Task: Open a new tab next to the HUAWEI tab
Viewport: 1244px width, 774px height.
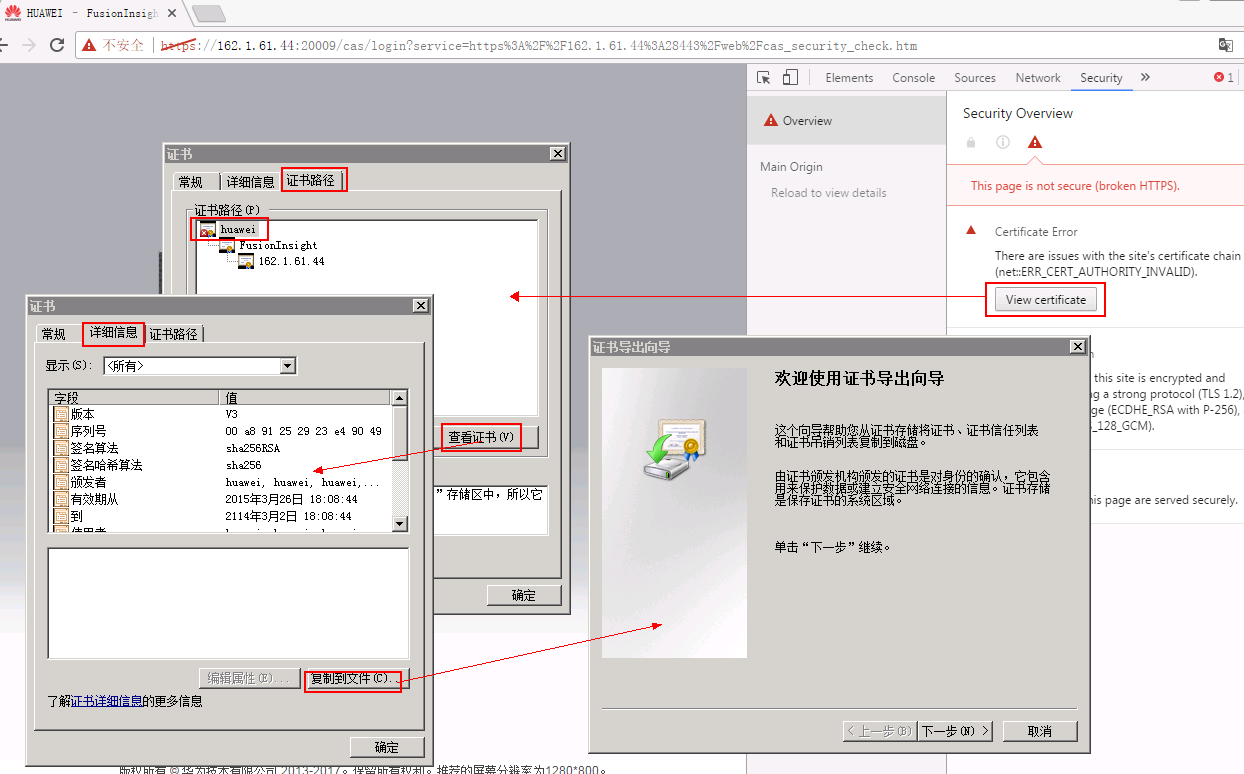Action: pos(208,13)
